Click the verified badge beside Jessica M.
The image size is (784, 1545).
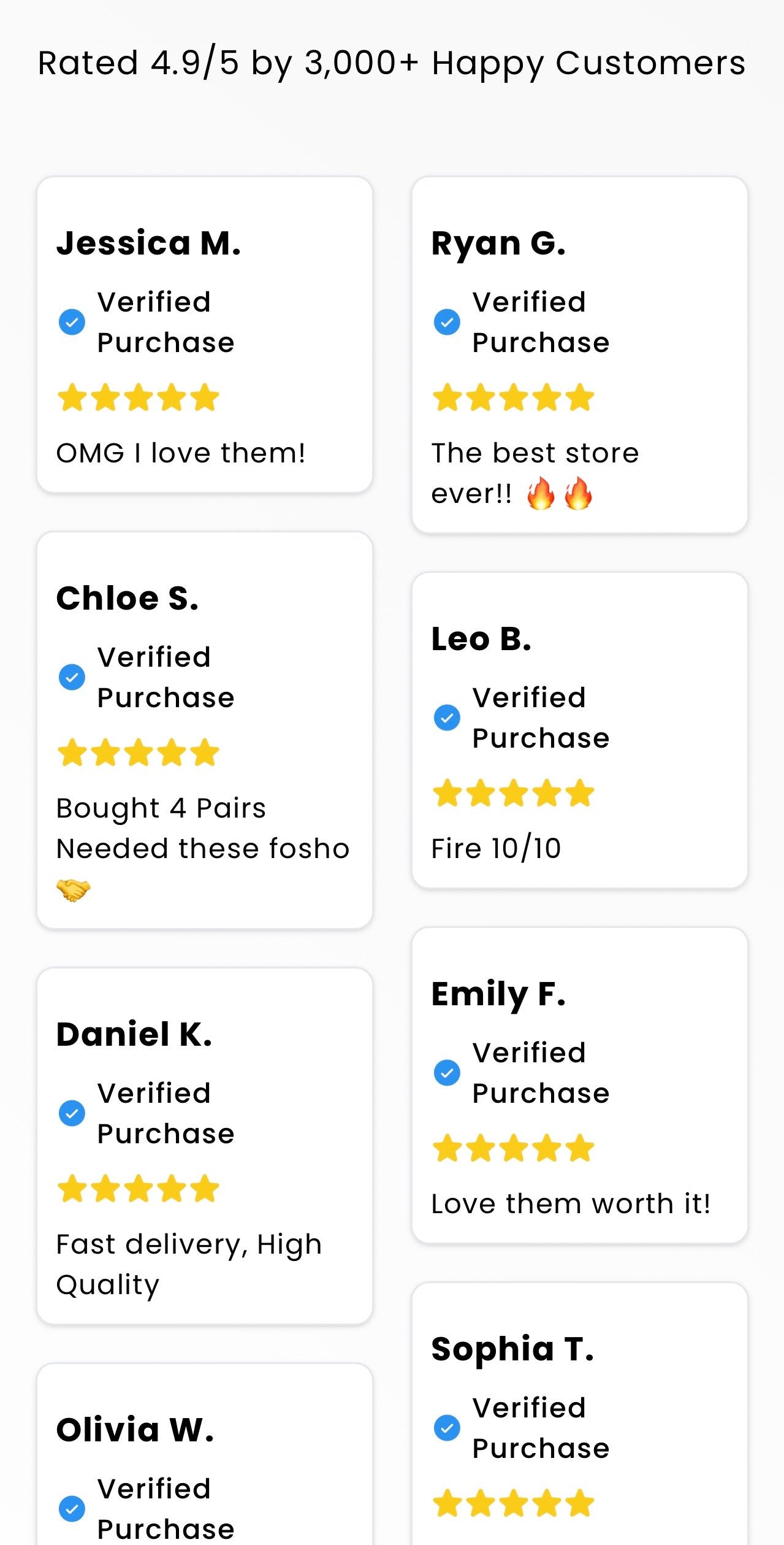(72, 322)
